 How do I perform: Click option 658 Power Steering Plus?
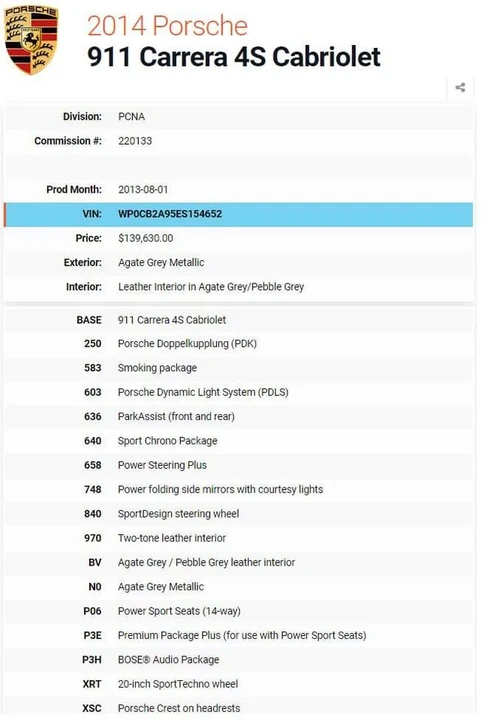pos(239,465)
